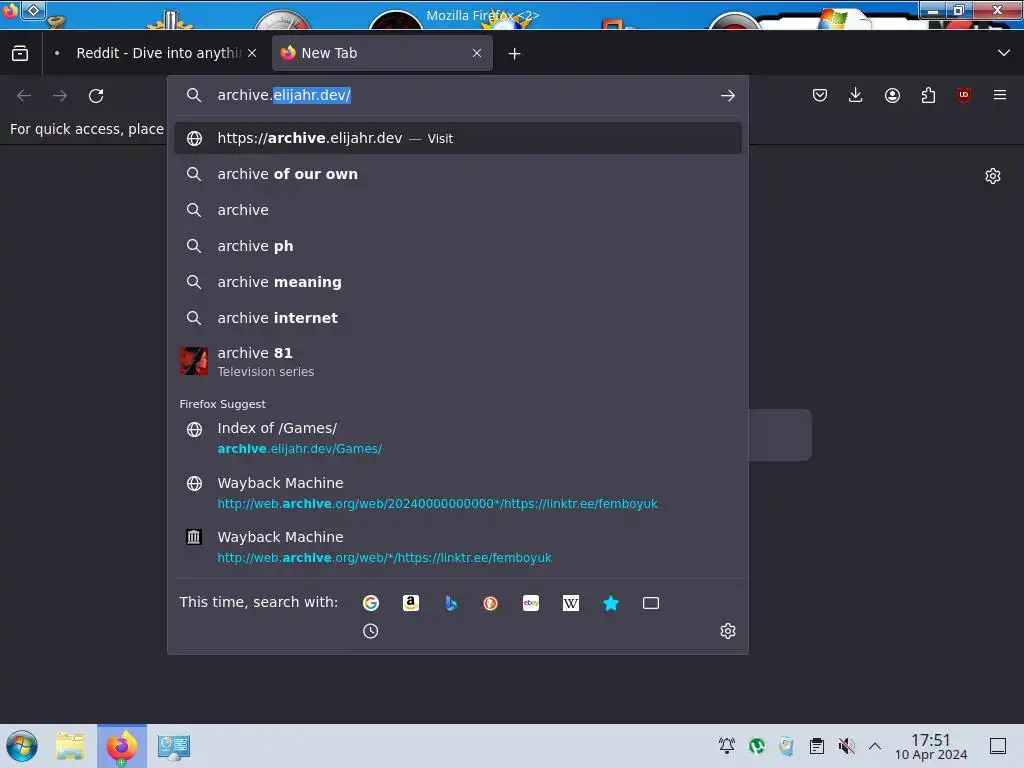Personalize new tab with gear icon
The width and height of the screenshot is (1024, 768).
point(993,176)
